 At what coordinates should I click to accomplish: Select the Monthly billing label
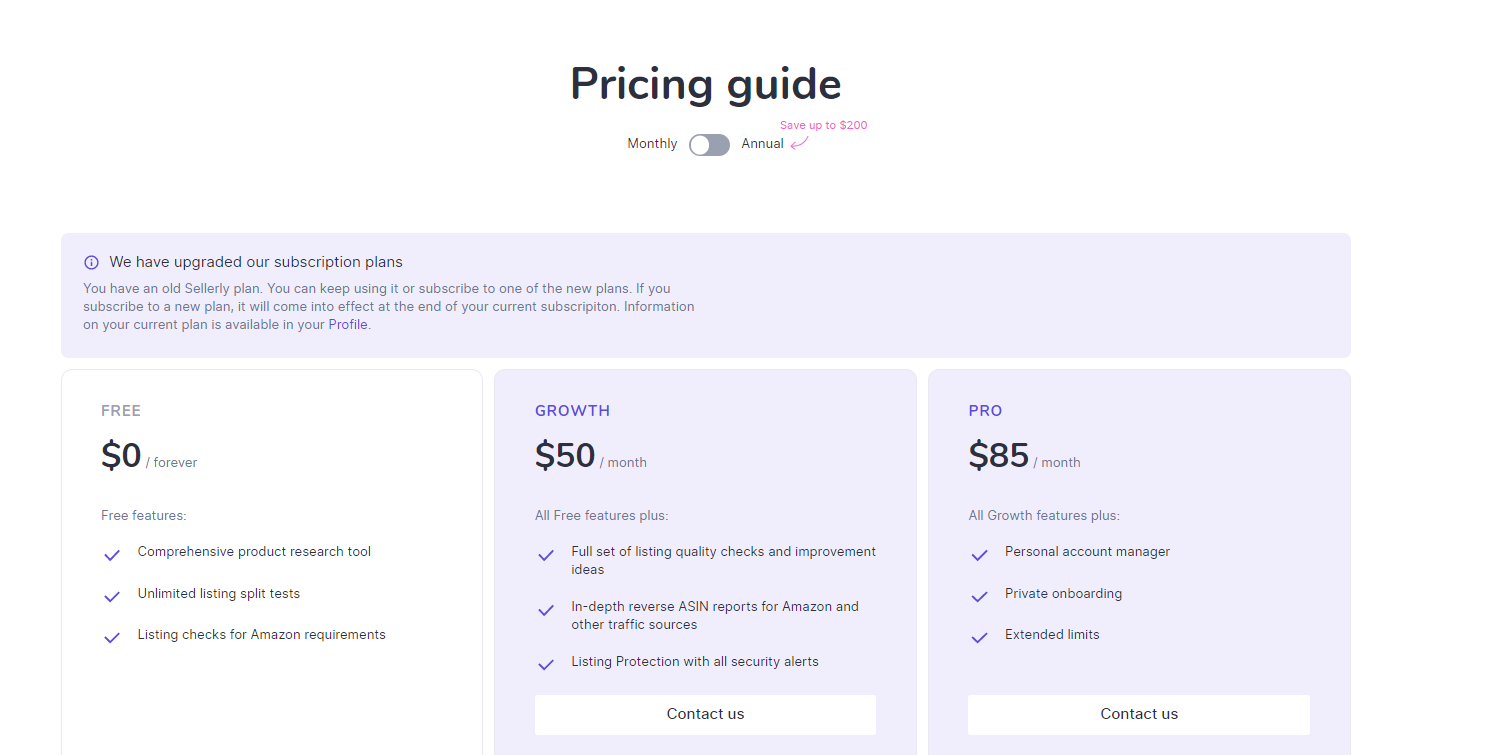(652, 144)
